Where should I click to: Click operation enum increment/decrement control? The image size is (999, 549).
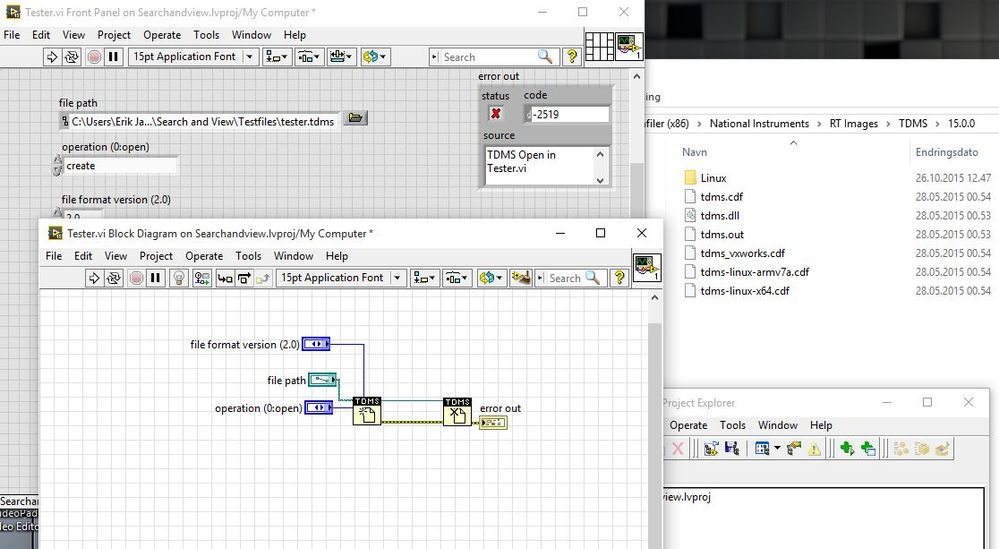pos(57,166)
